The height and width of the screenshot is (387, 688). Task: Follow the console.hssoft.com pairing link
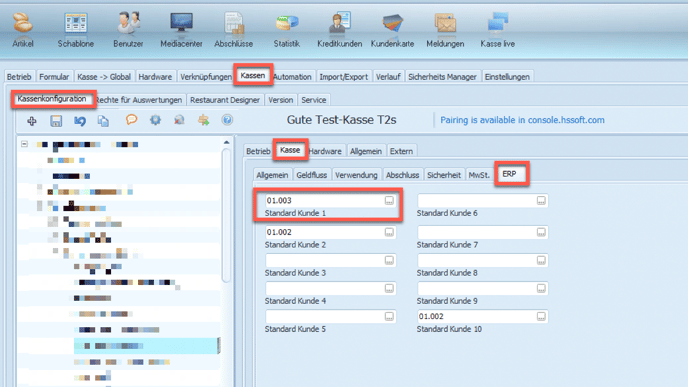[522, 120]
